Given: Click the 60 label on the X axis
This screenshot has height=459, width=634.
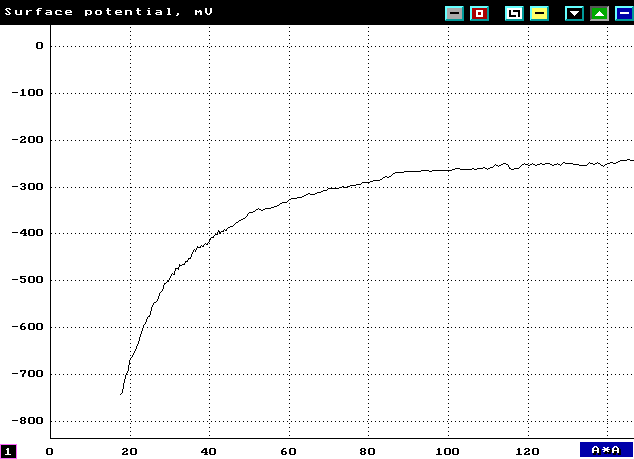Looking at the screenshot, I should pos(289,451).
